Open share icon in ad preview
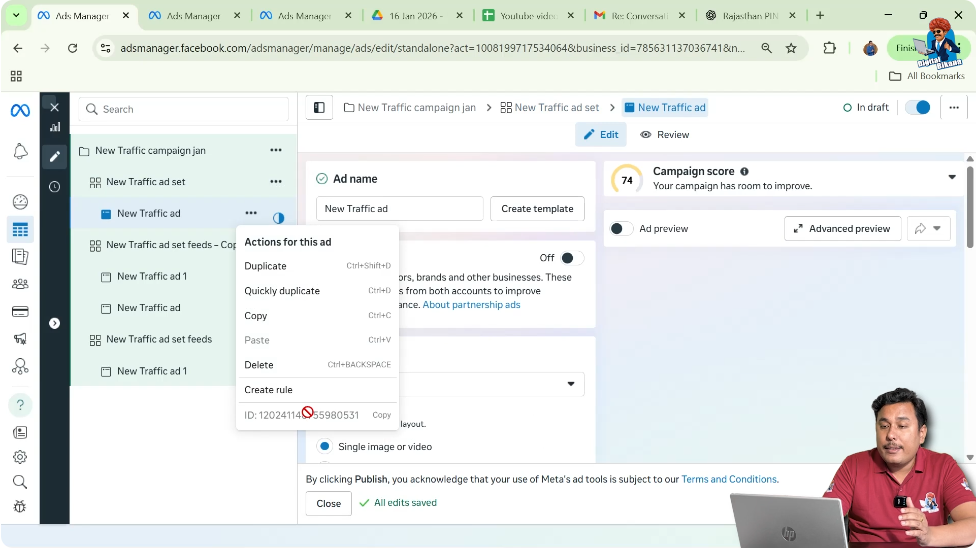Viewport: 976px width, 549px height. [920, 229]
